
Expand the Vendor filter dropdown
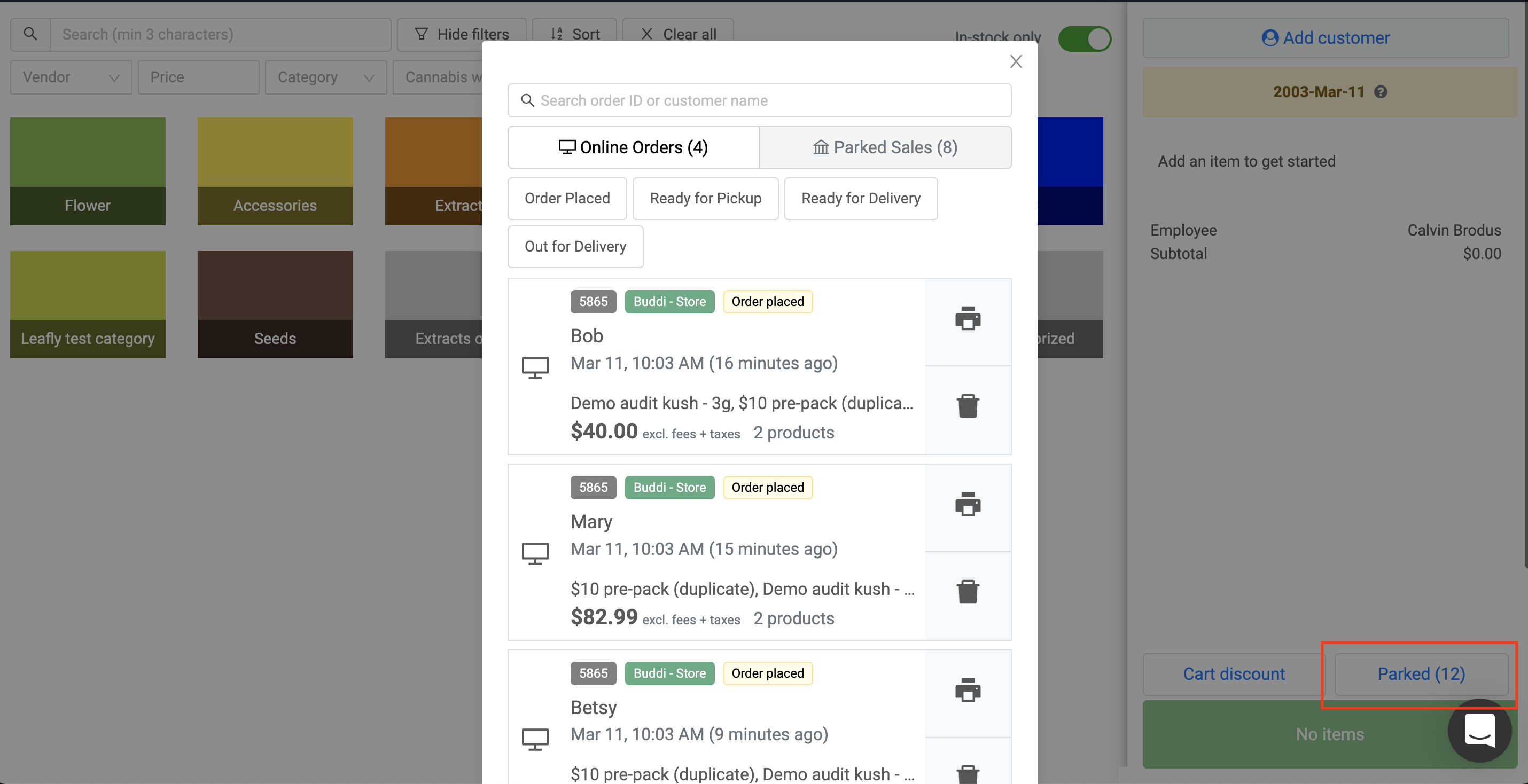click(71, 77)
